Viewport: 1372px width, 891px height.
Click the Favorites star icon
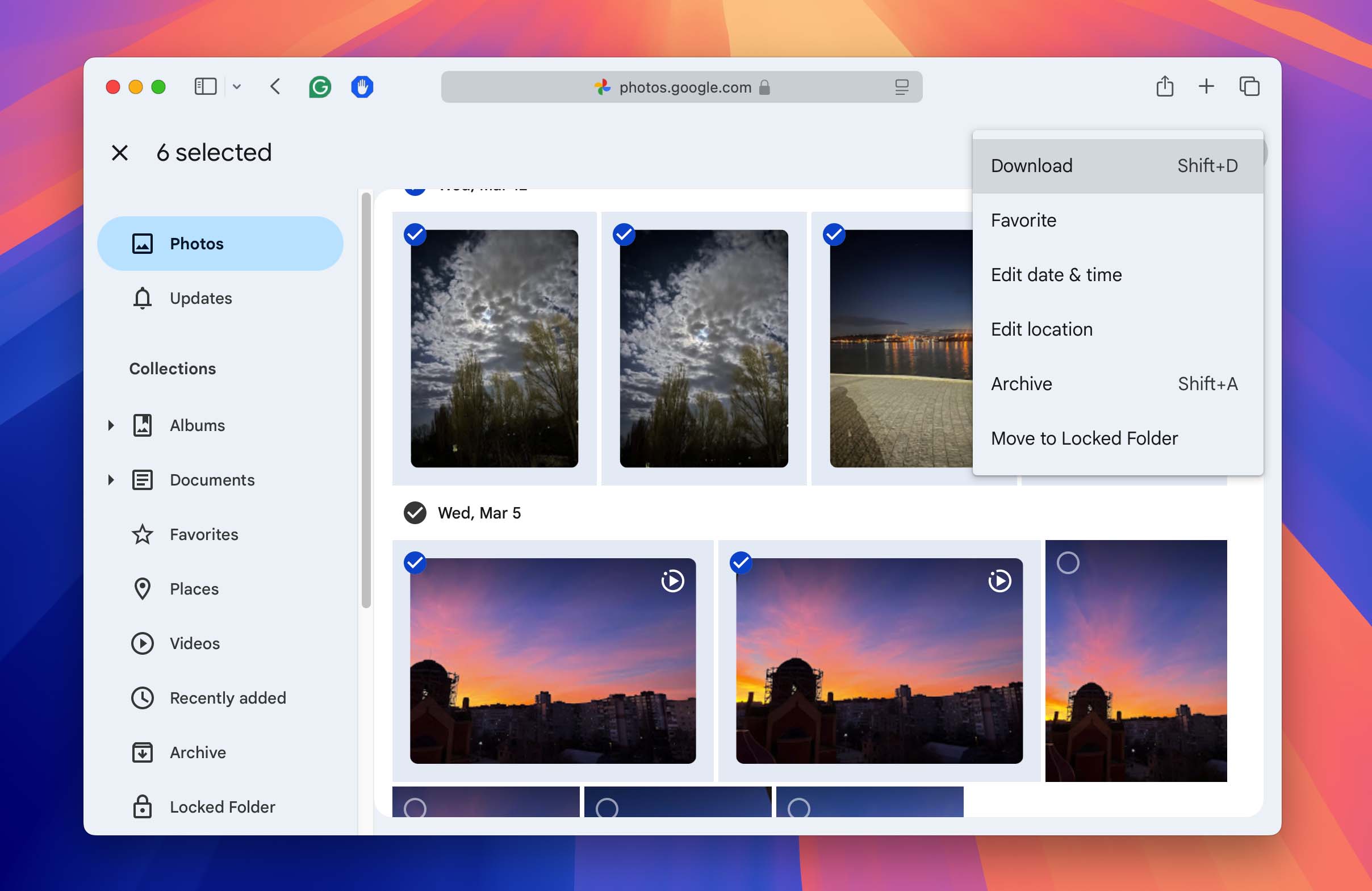click(x=143, y=534)
